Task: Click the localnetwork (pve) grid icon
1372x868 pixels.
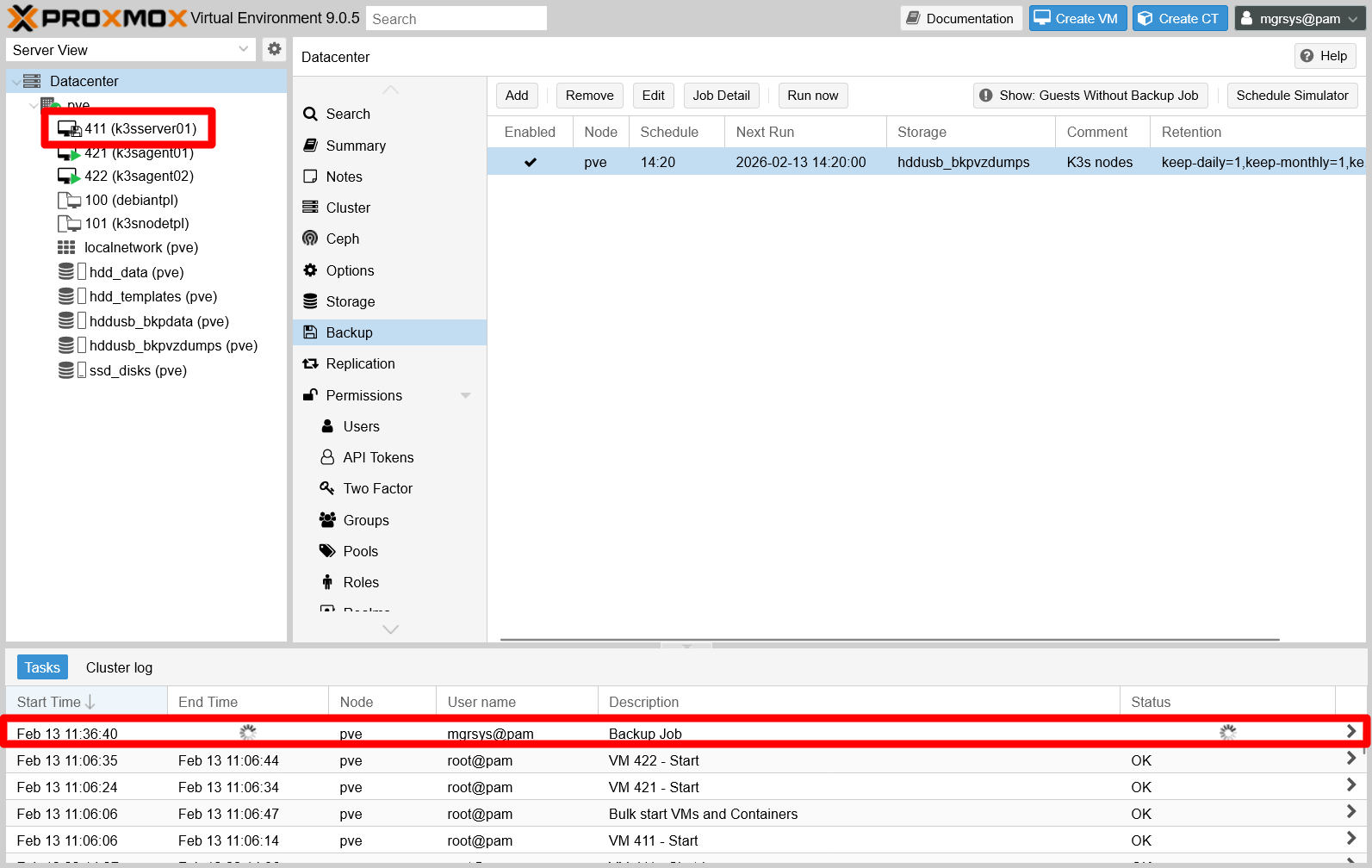Action: (66, 247)
